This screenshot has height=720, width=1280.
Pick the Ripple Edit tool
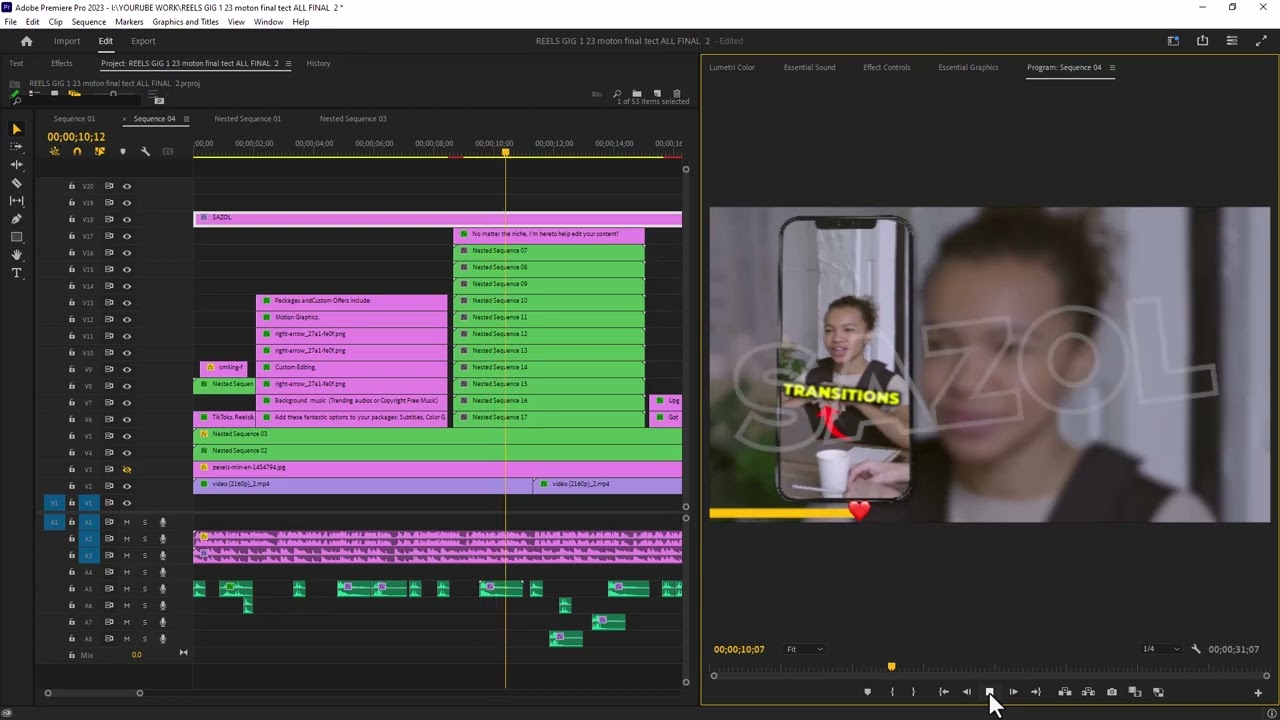pyautogui.click(x=16, y=165)
